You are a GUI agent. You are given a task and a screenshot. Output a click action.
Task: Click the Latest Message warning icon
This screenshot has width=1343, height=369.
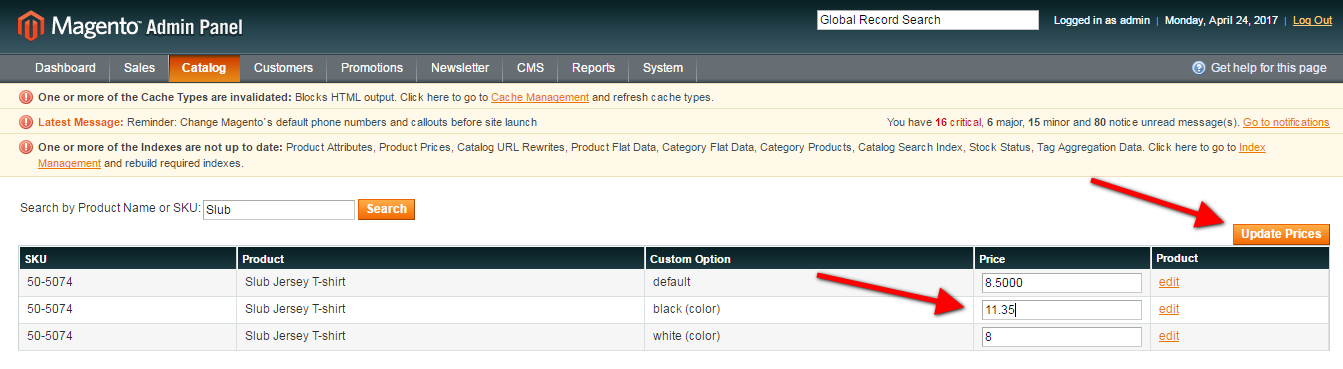click(x=26, y=122)
